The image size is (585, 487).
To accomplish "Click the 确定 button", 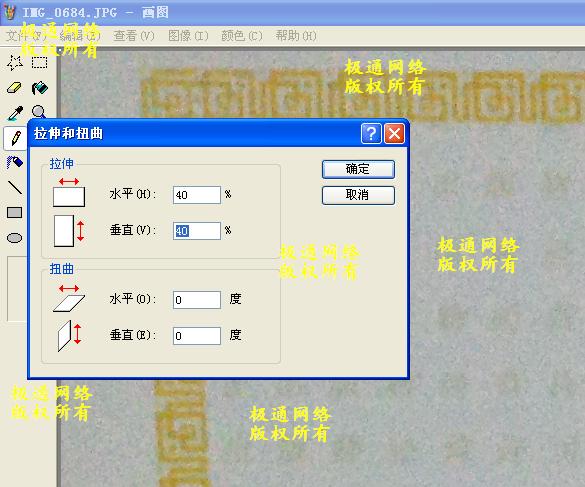I will (358, 169).
